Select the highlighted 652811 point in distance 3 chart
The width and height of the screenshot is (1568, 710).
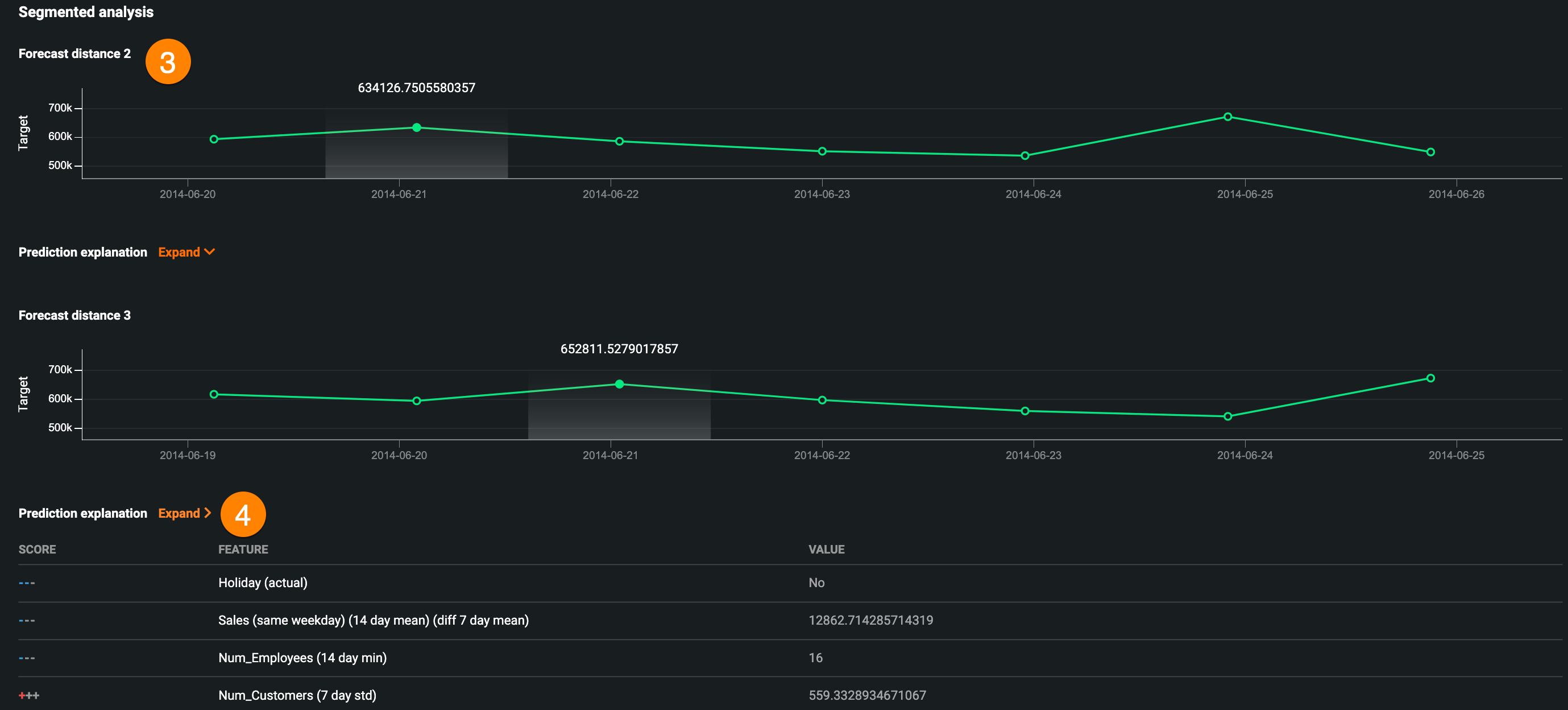(x=619, y=384)
